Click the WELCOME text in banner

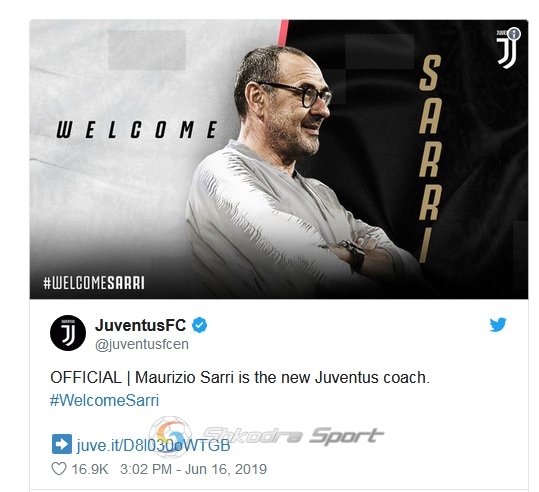[137, 129]
